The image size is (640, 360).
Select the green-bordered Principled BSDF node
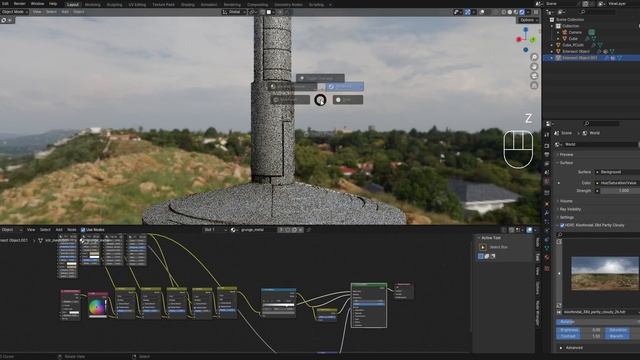(369, 306)
